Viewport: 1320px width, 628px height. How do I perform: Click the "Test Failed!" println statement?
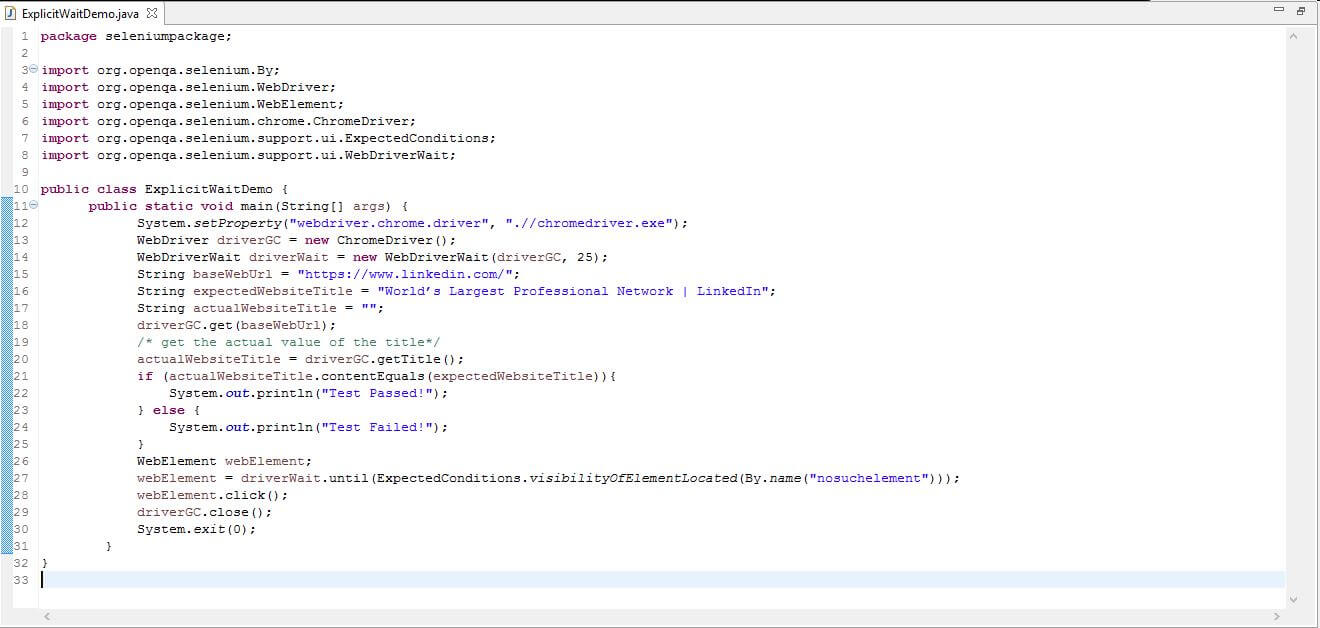[x=309, y=427]
